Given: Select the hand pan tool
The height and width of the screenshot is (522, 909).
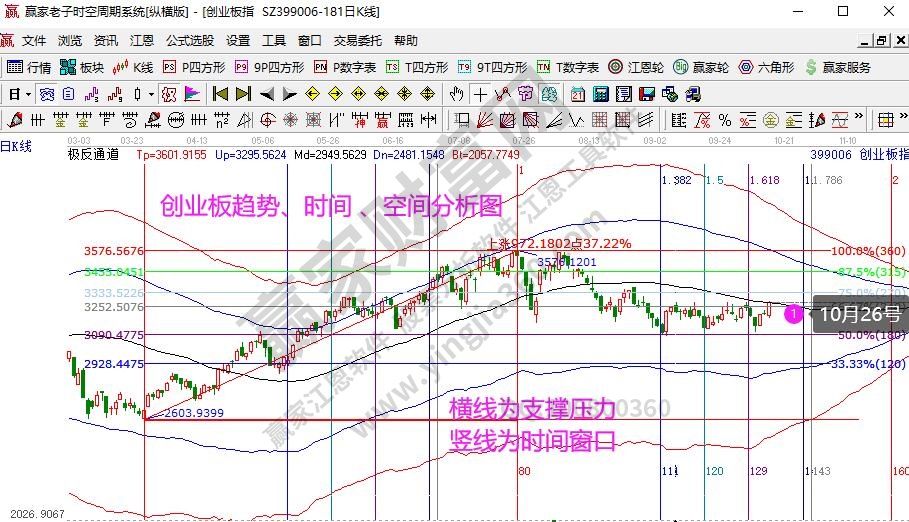Looking at the screenshot, I should point(457,94).
